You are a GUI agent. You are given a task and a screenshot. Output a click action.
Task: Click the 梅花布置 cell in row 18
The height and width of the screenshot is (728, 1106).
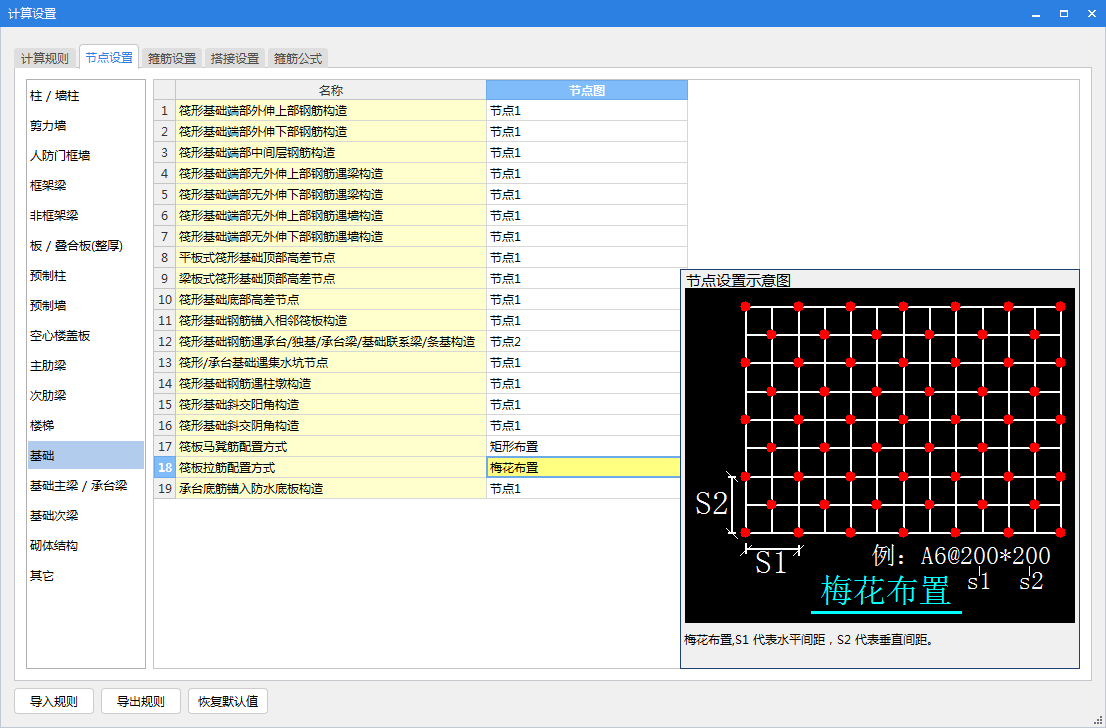point(583,467)
